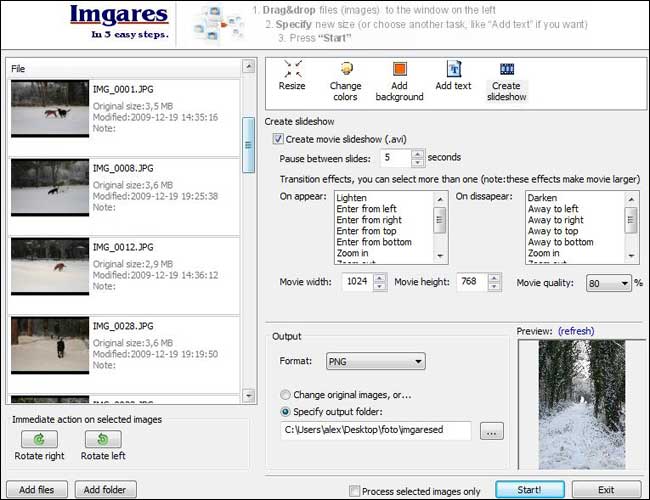Screen dimensions: 650x500
Task: Click the output folder path field
Action: click(376, 430)
